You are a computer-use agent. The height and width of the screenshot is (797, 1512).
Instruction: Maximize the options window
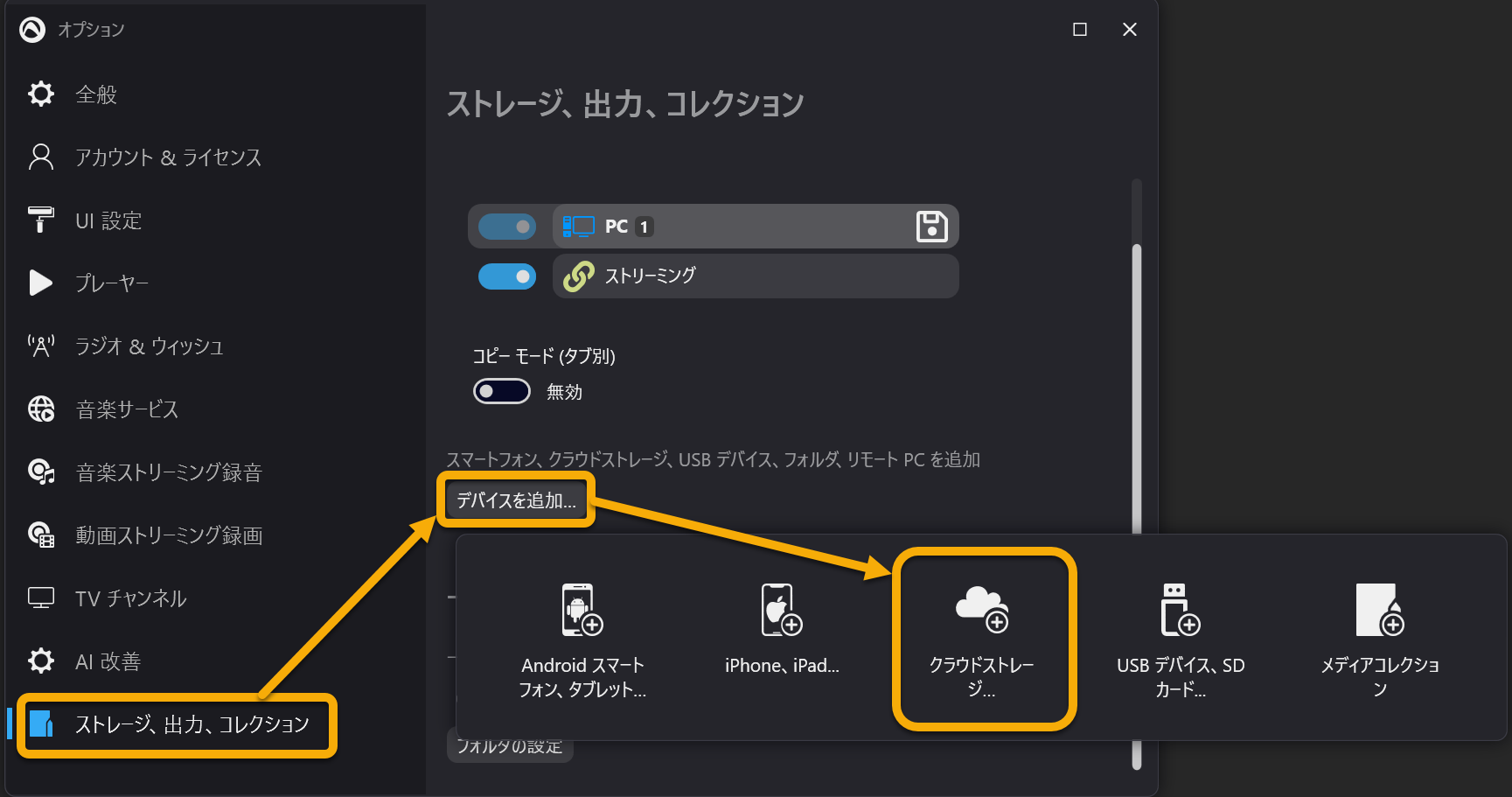coord(1080,30)
